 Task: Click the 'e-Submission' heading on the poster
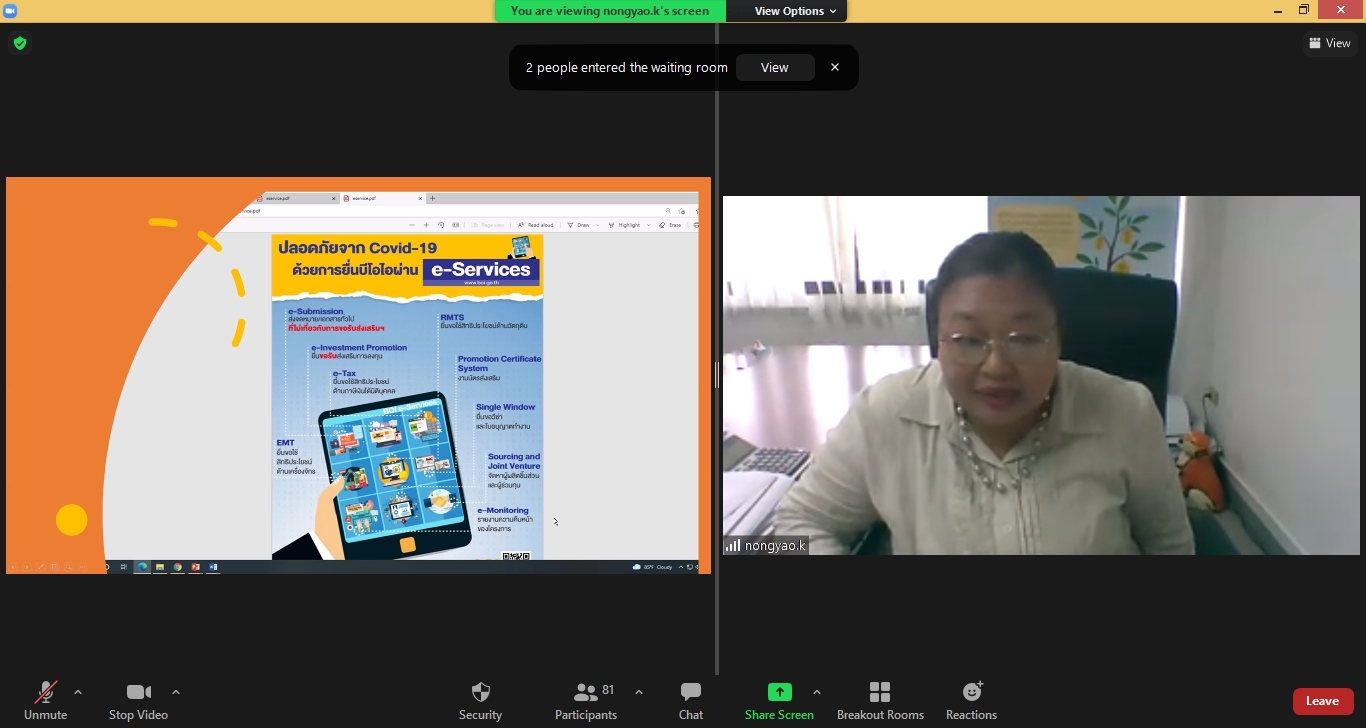coord(316,311)
